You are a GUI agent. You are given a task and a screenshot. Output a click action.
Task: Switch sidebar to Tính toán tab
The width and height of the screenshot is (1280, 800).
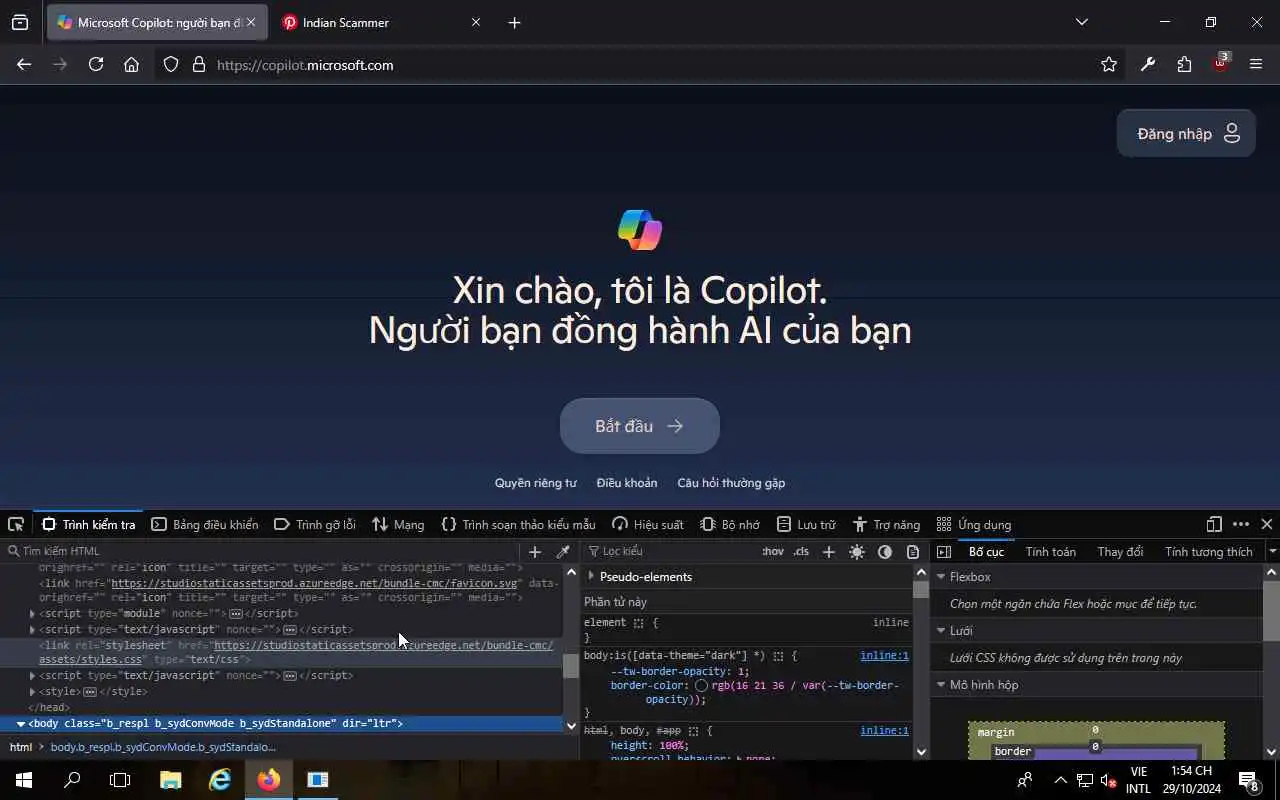click(1050, 551)
